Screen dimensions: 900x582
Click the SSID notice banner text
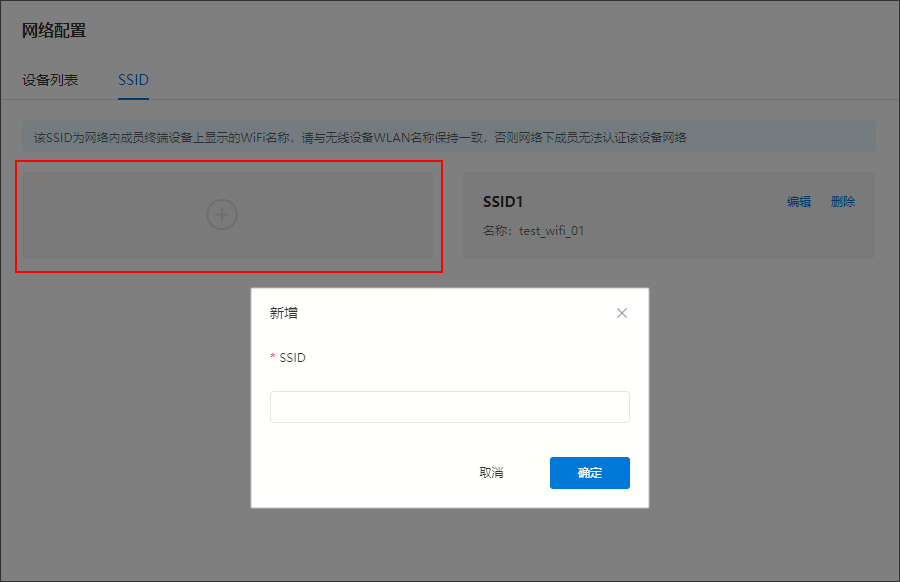360,138
